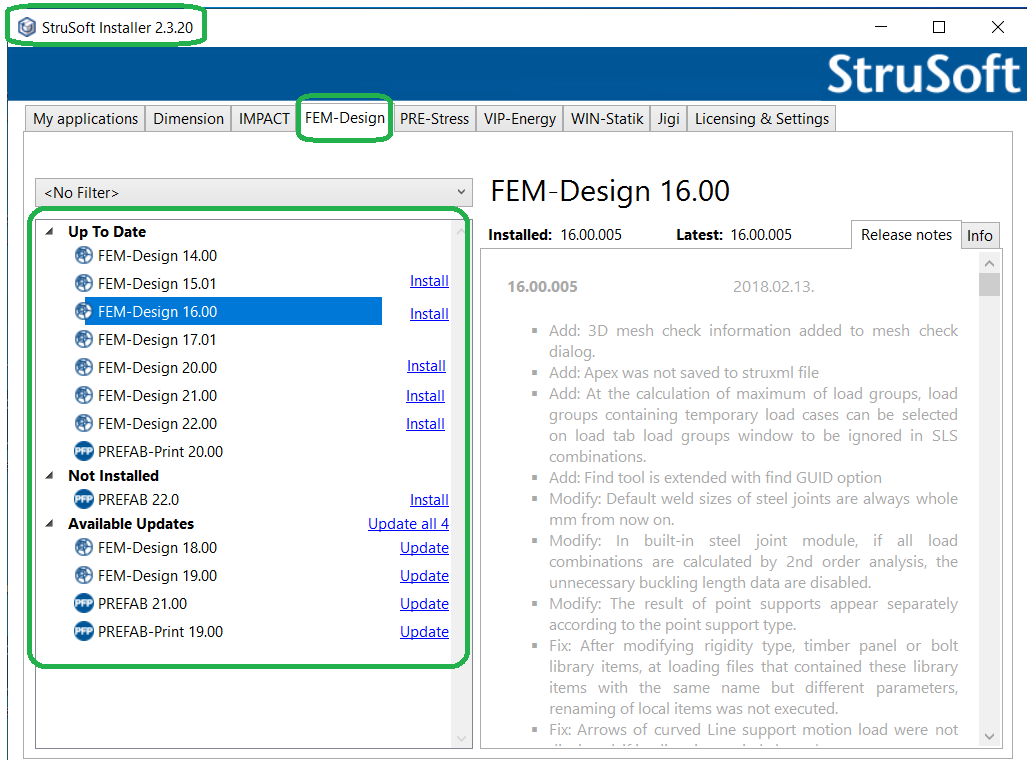Click the PREFAB-Print 19.00 PFP icon
1031x760 pixels.
tap(84, 631)
